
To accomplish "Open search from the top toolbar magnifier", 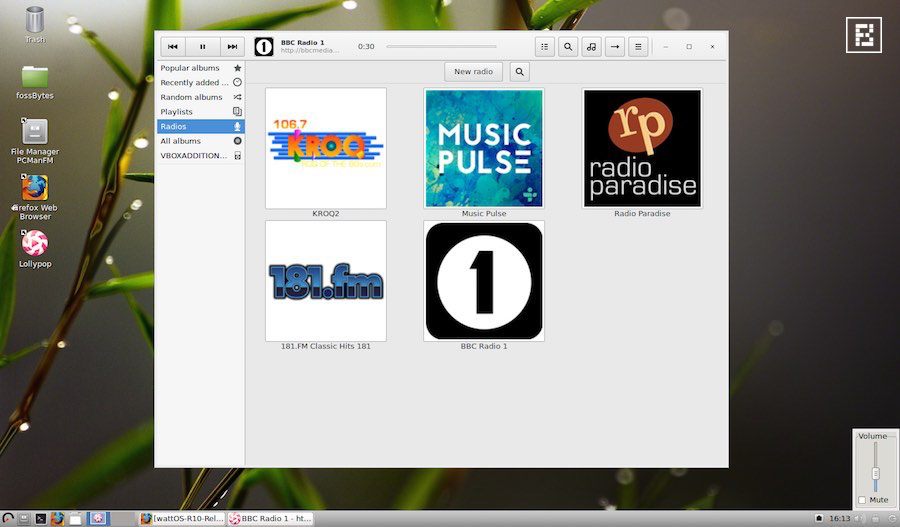I will point(568,46).
